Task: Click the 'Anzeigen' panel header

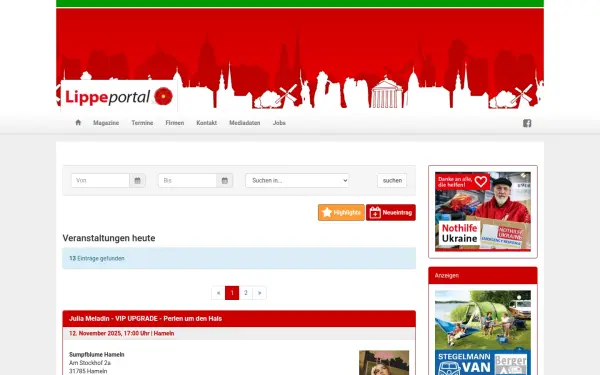Action: click(483, 276)
